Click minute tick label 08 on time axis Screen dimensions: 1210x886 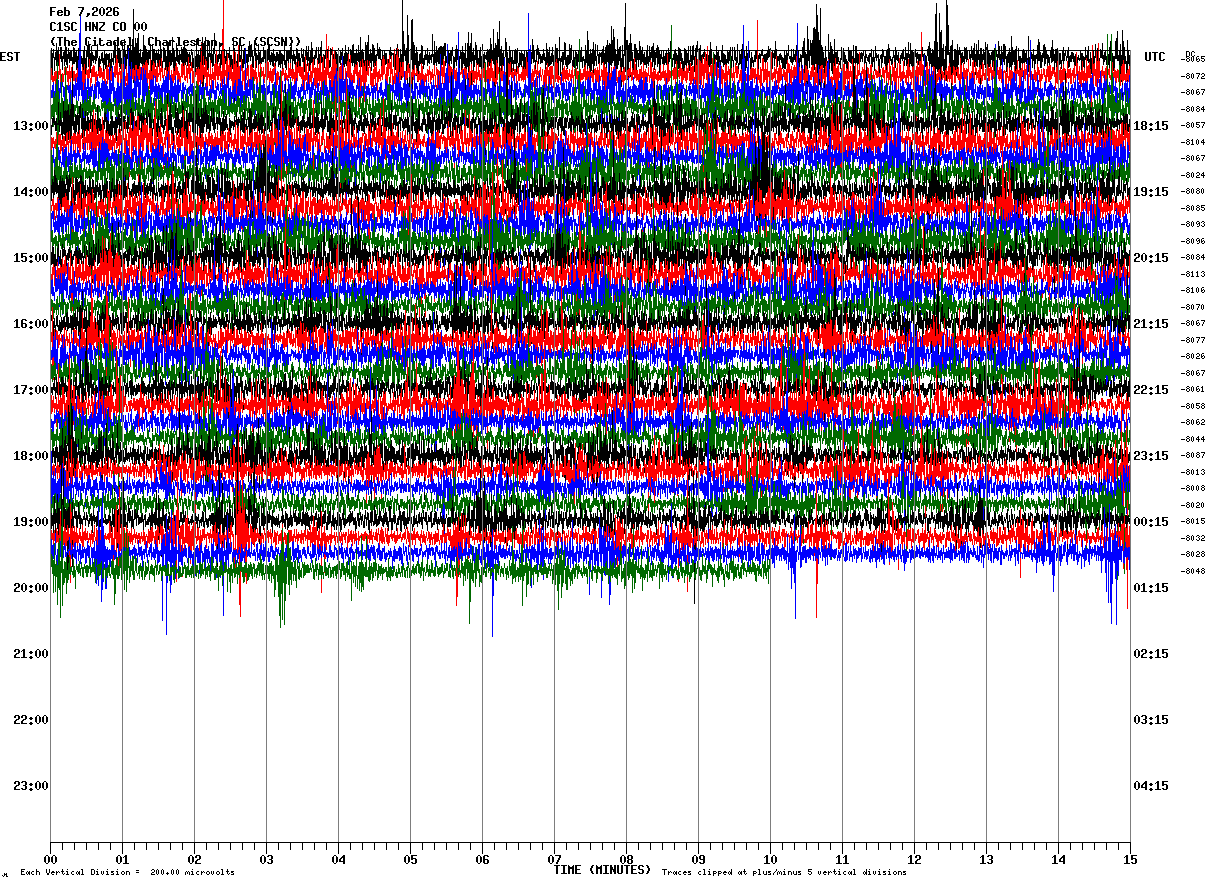pyautogui.click(x=626, y=859)
